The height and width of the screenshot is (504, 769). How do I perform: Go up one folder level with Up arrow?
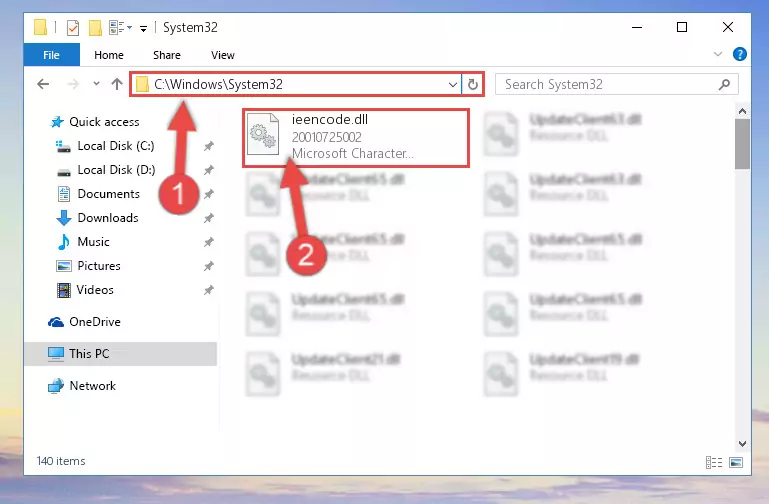point(117,84)
